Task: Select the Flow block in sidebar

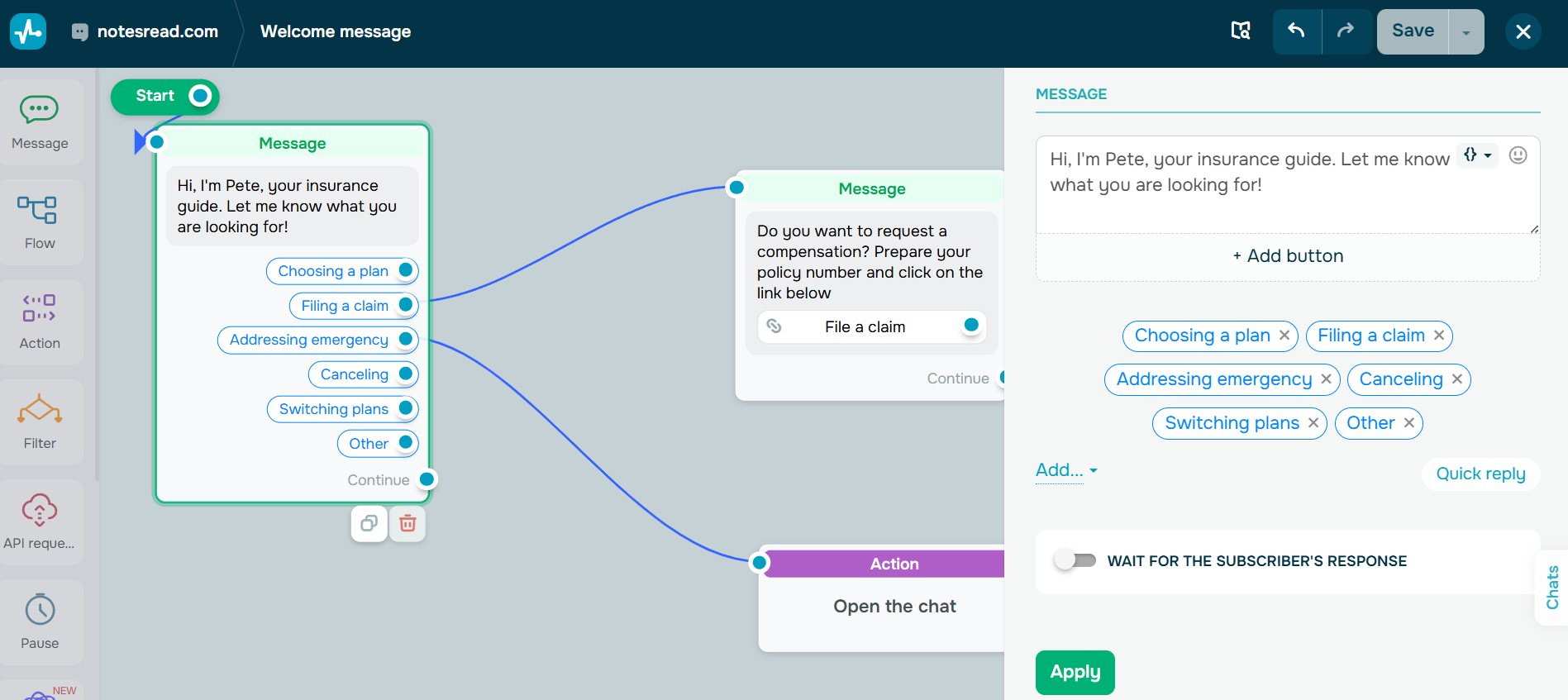Action: (40, 222)
